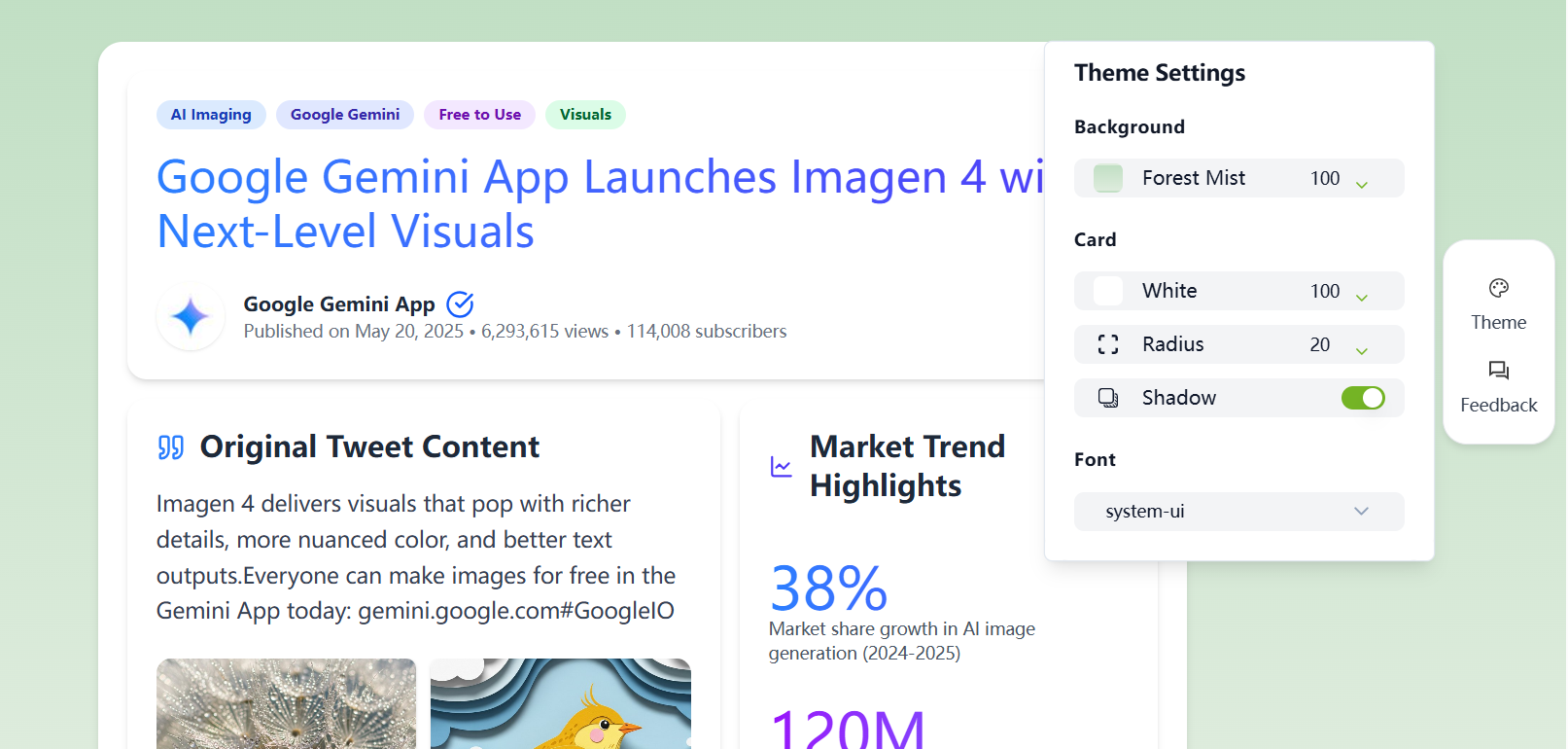Select the Google Gemini tag
The width and height of the screenshot is (1568, 749).
pyautogui.click(x=345, y=115)
